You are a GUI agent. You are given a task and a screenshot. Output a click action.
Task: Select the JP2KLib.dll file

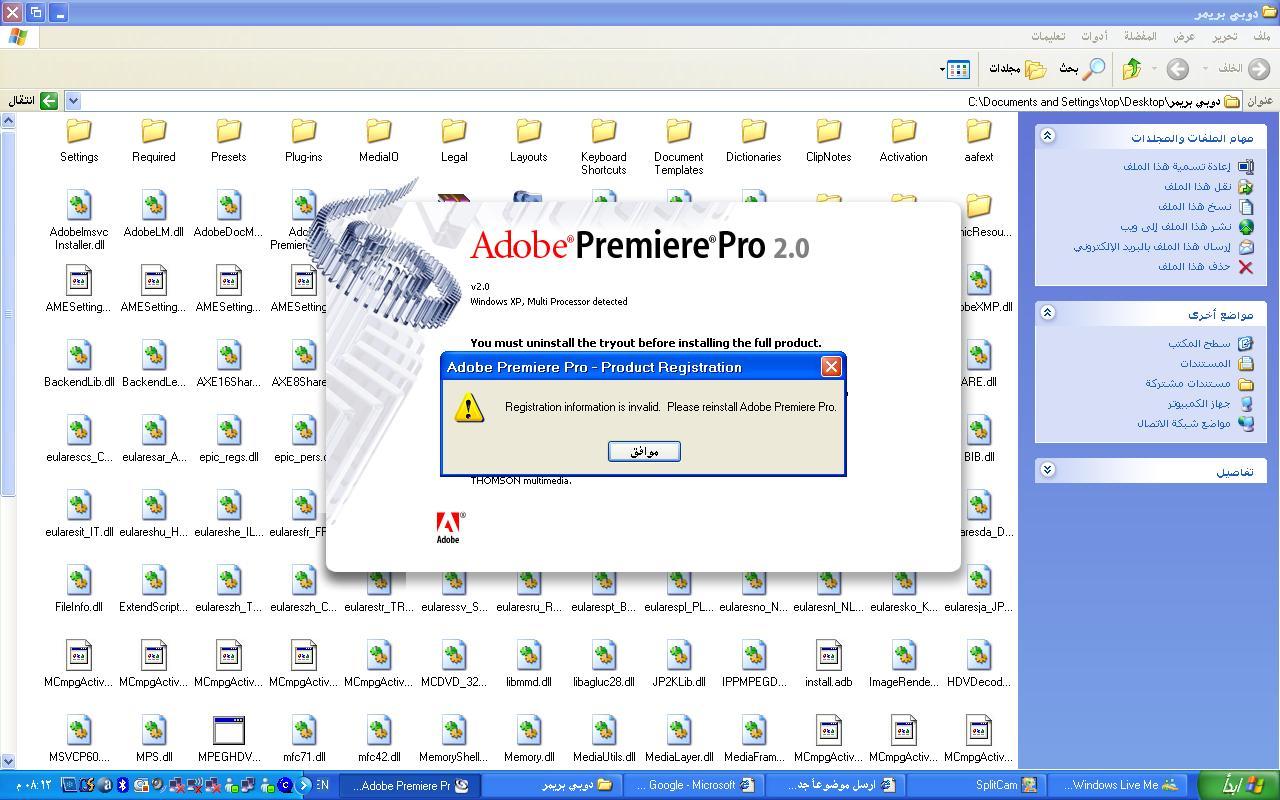pyautogui.click(x=679, y=665)
